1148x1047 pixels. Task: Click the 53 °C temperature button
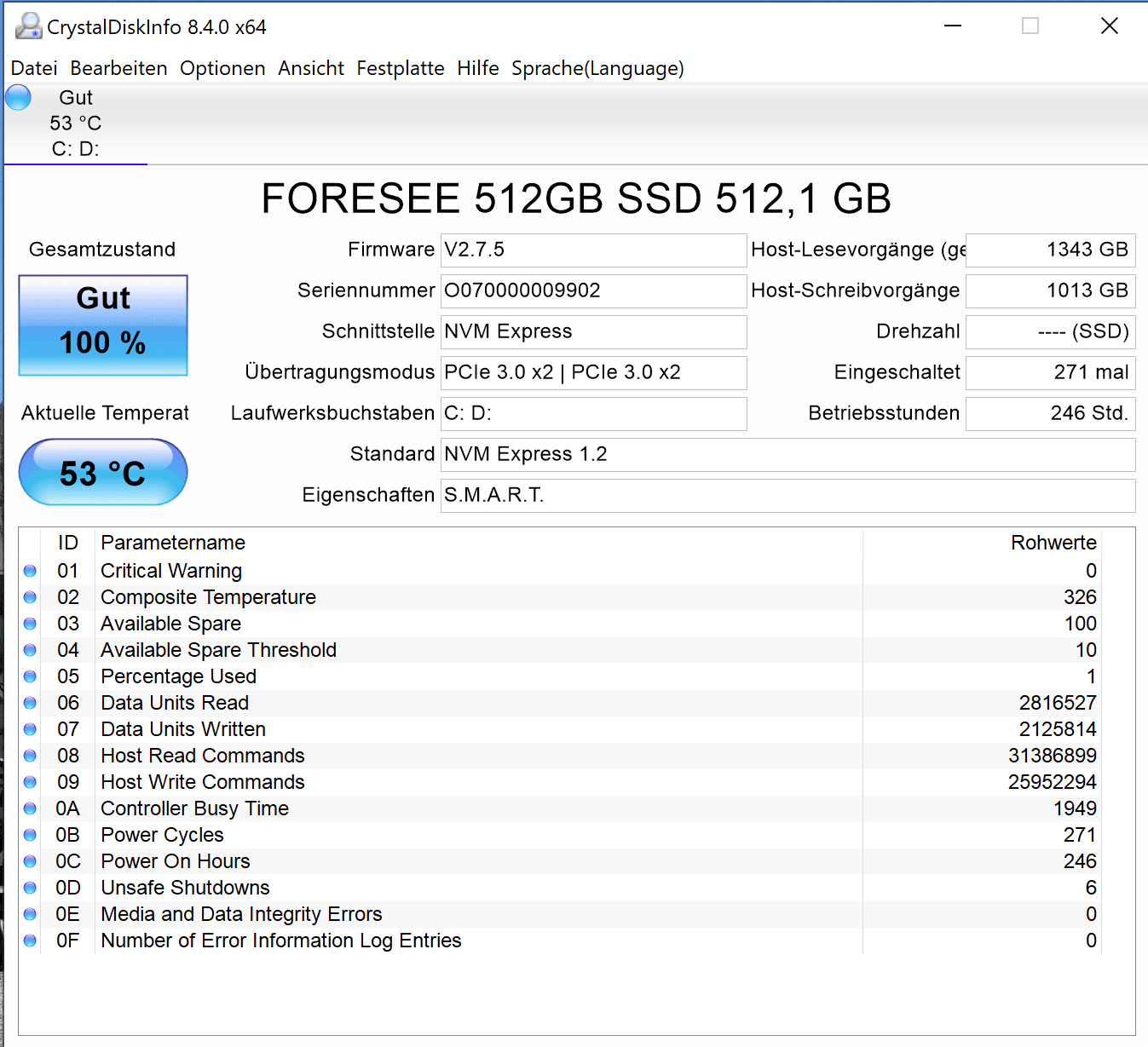pos(103,472)
